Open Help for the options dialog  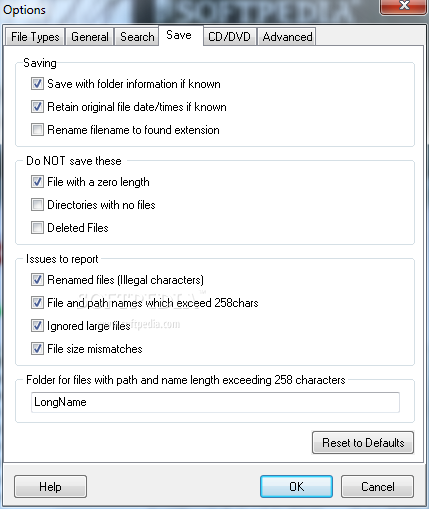coord(50,487)
